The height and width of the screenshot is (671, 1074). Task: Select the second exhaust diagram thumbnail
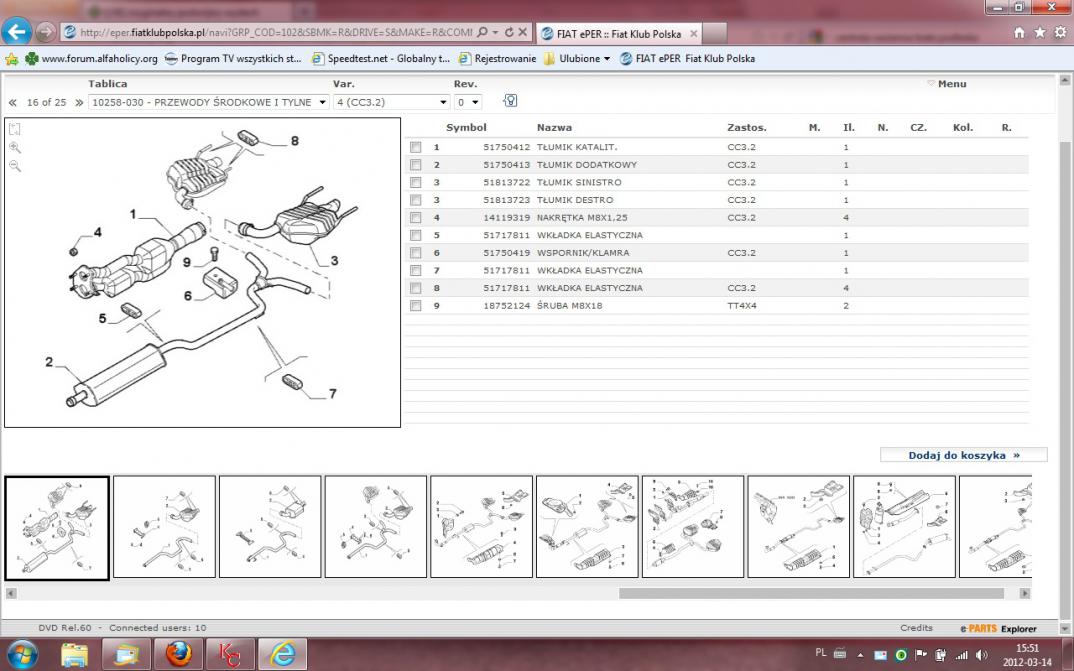[164, 526]
